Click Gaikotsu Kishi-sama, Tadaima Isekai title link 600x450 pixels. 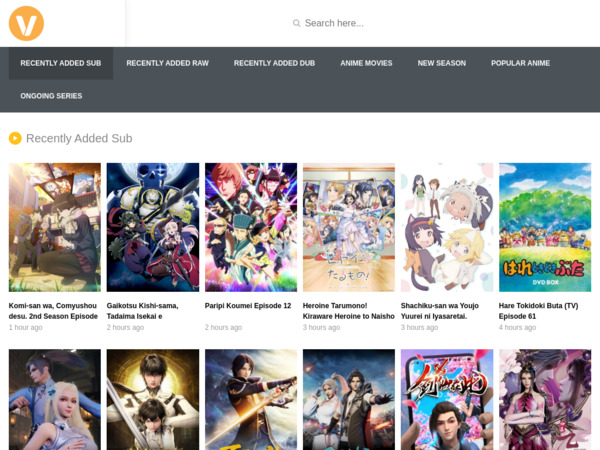pyautogui.click(x=142, y=311)
